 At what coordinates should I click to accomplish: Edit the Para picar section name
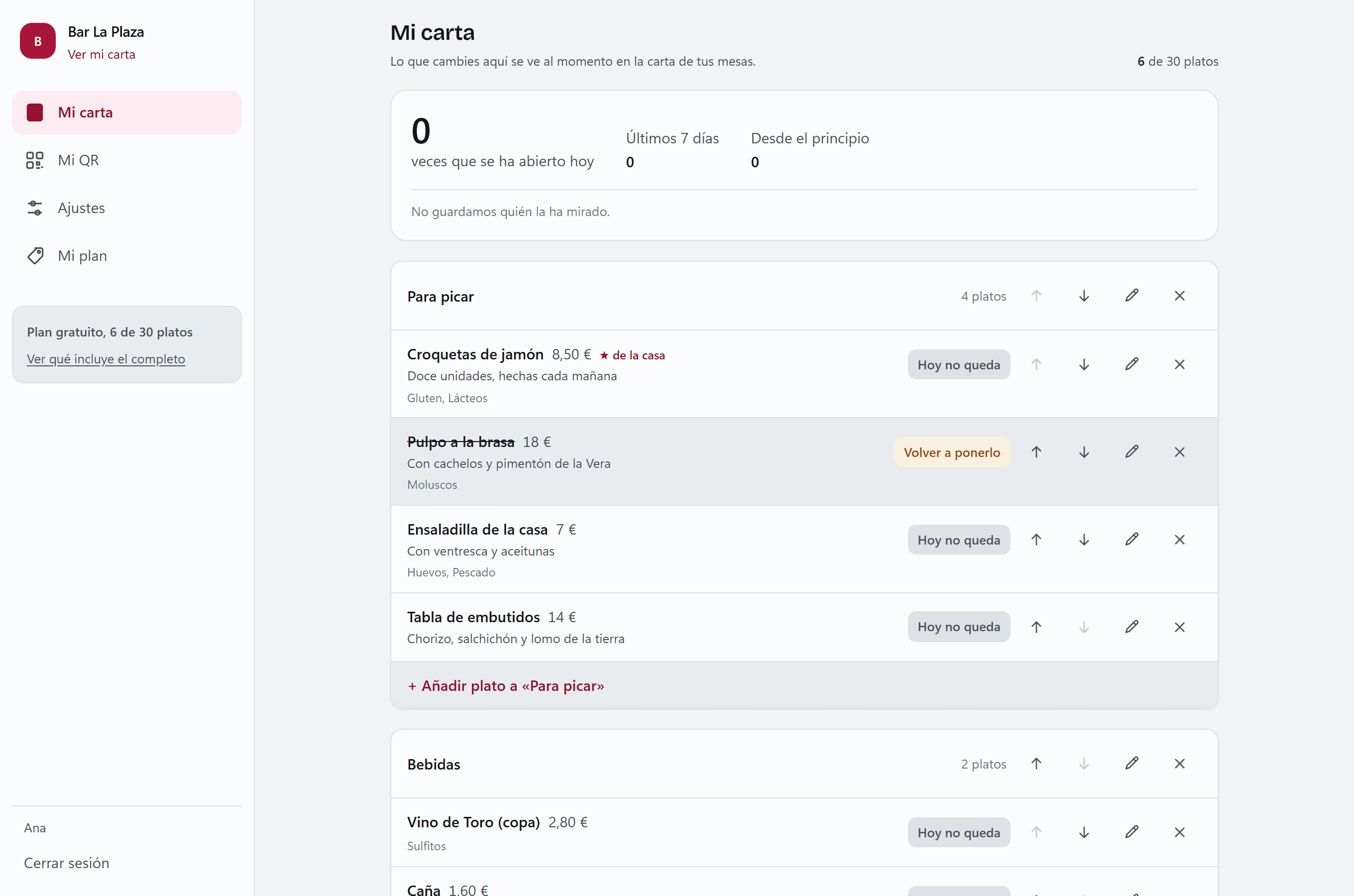(x=1132, y=296)
